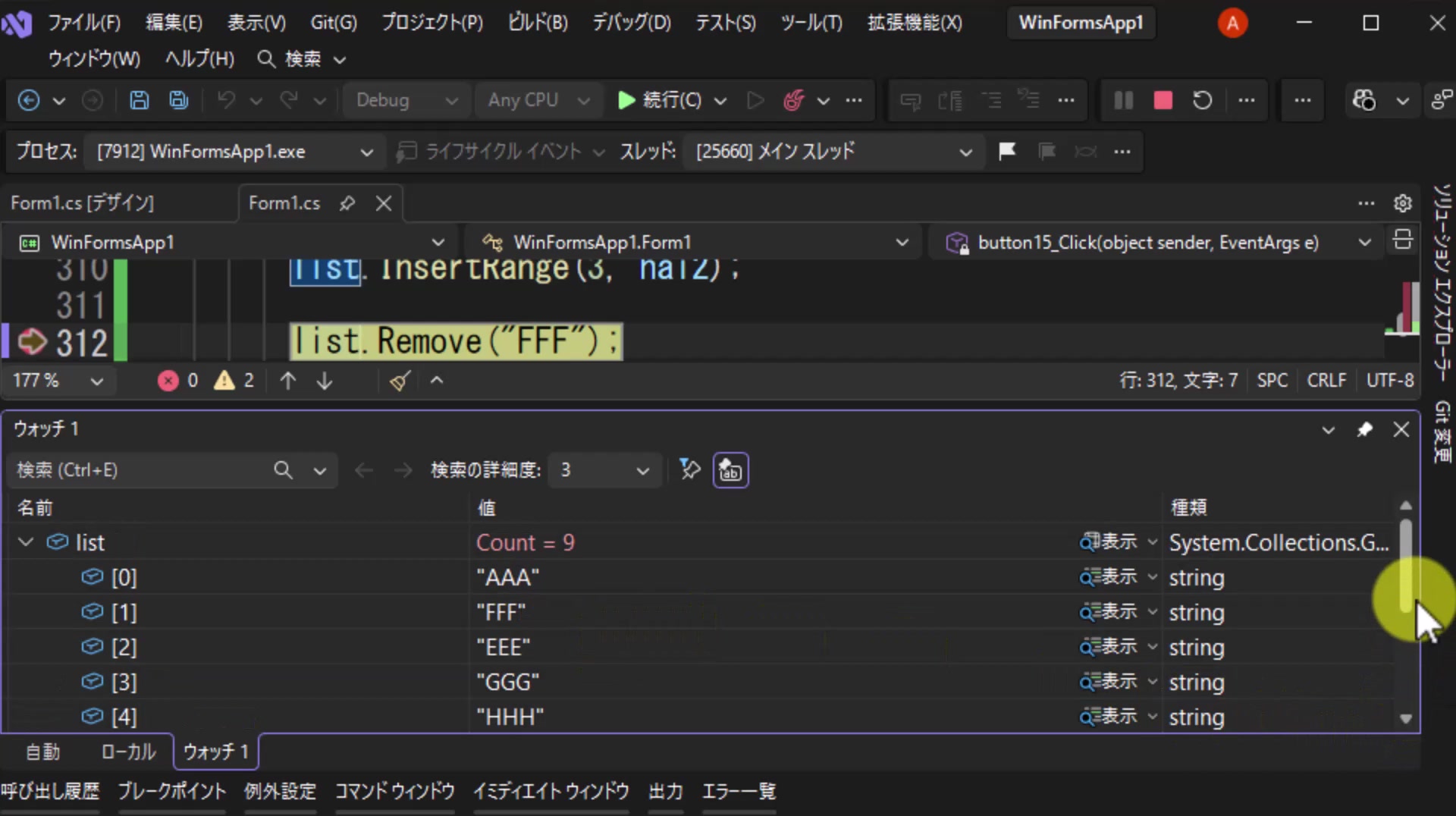Toggle text visualizer button in Watch toolbar
This screenshot has height=816, width=1456.
pos(730,470)
